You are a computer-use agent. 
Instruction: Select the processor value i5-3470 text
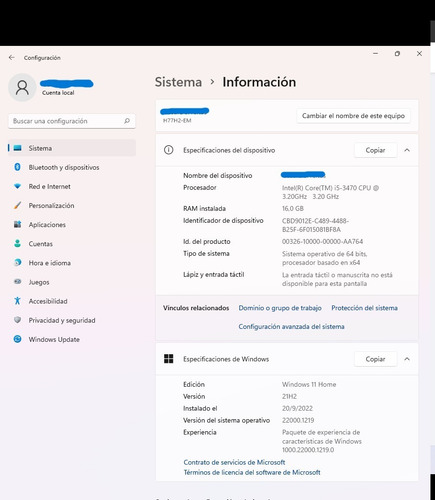click(x=330, y=192)
